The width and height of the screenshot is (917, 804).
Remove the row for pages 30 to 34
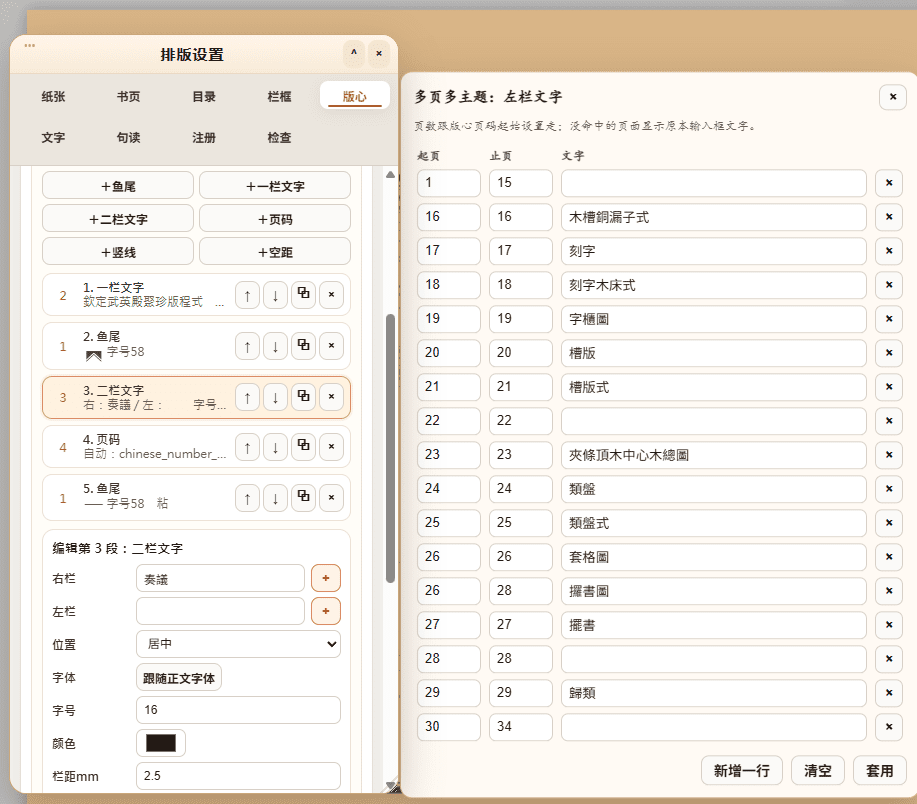(x=889, y=726)
